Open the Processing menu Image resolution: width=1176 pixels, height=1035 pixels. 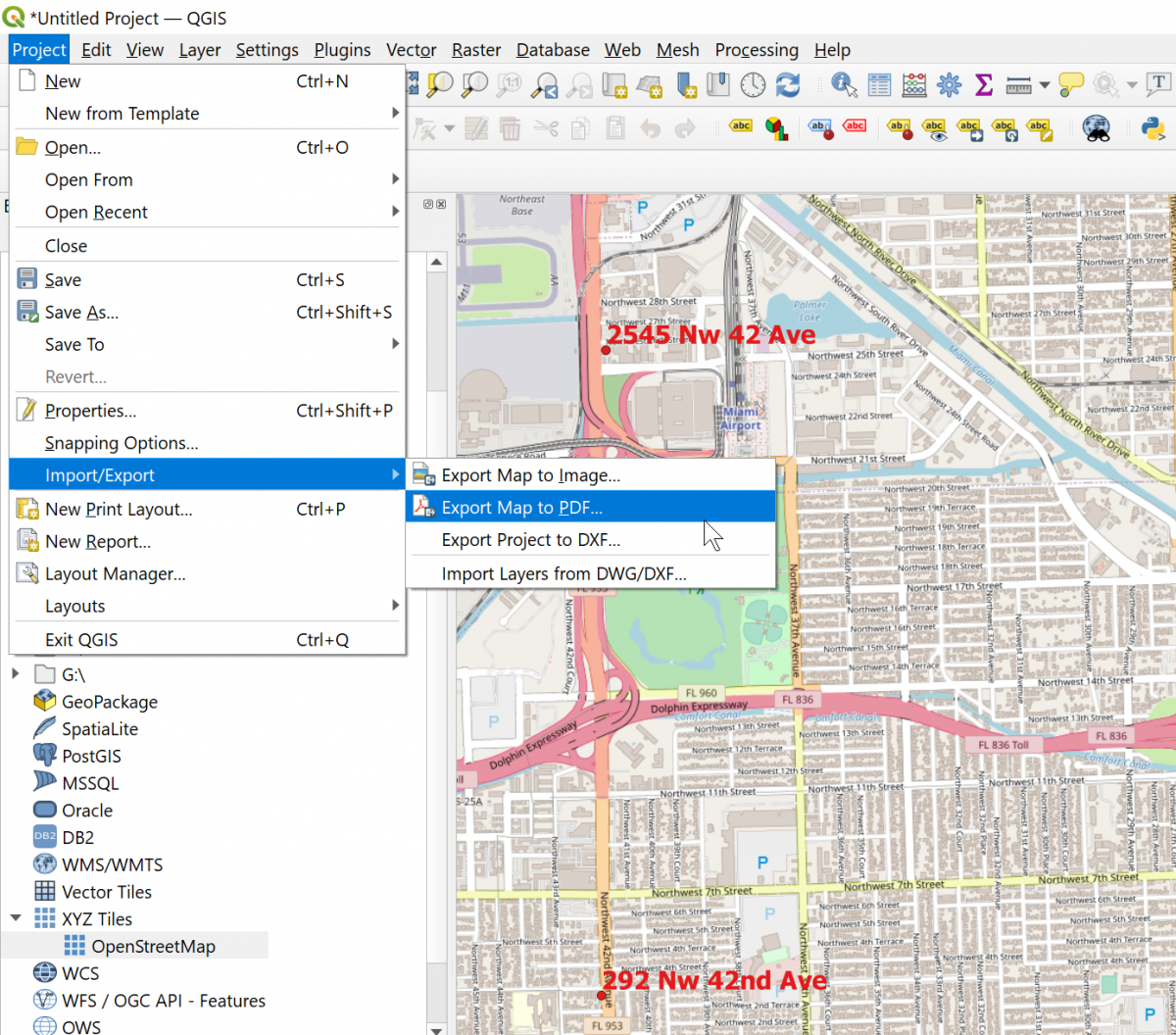tap(756, 50)
